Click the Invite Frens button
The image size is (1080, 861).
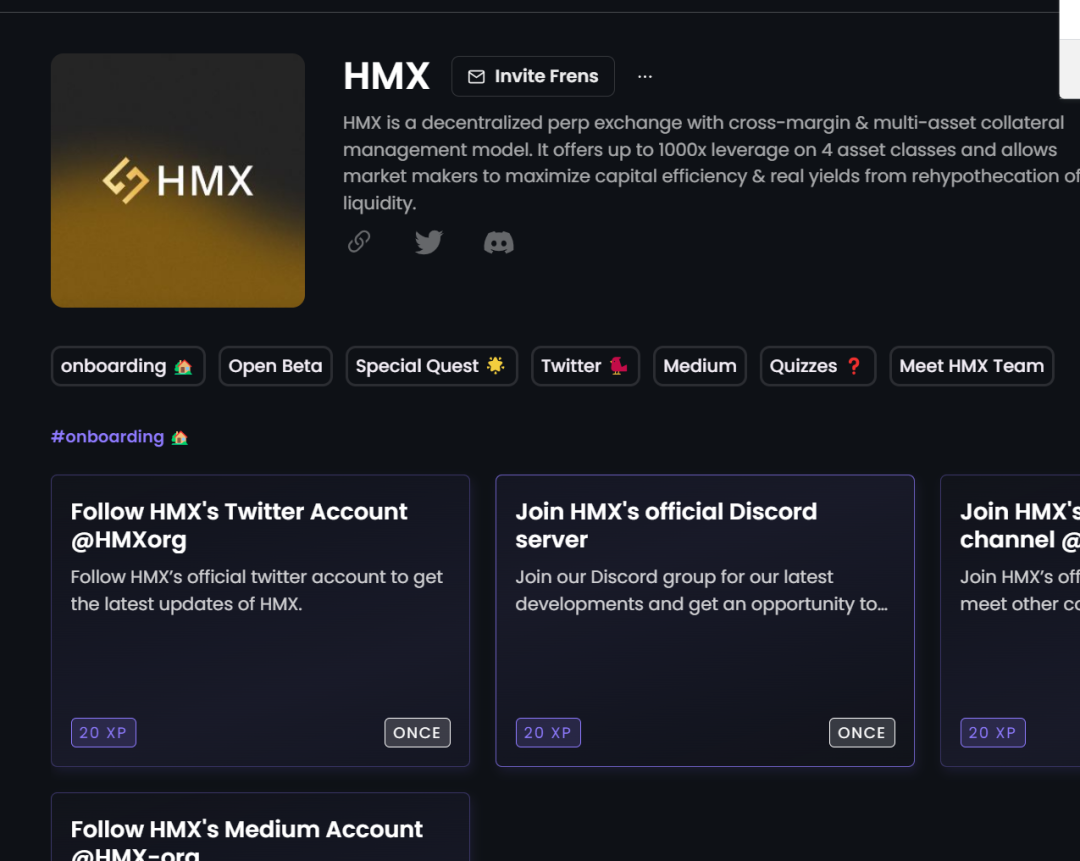point(533,76)
